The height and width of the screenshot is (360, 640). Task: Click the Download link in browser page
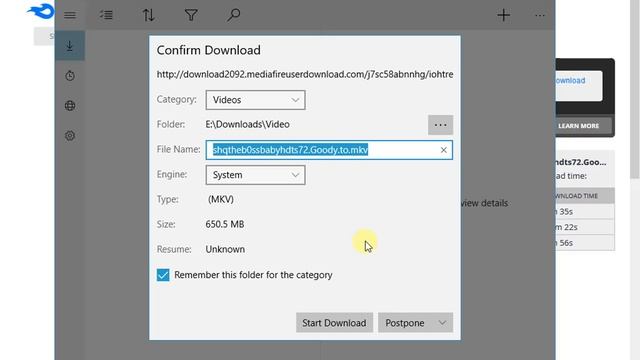571,80
